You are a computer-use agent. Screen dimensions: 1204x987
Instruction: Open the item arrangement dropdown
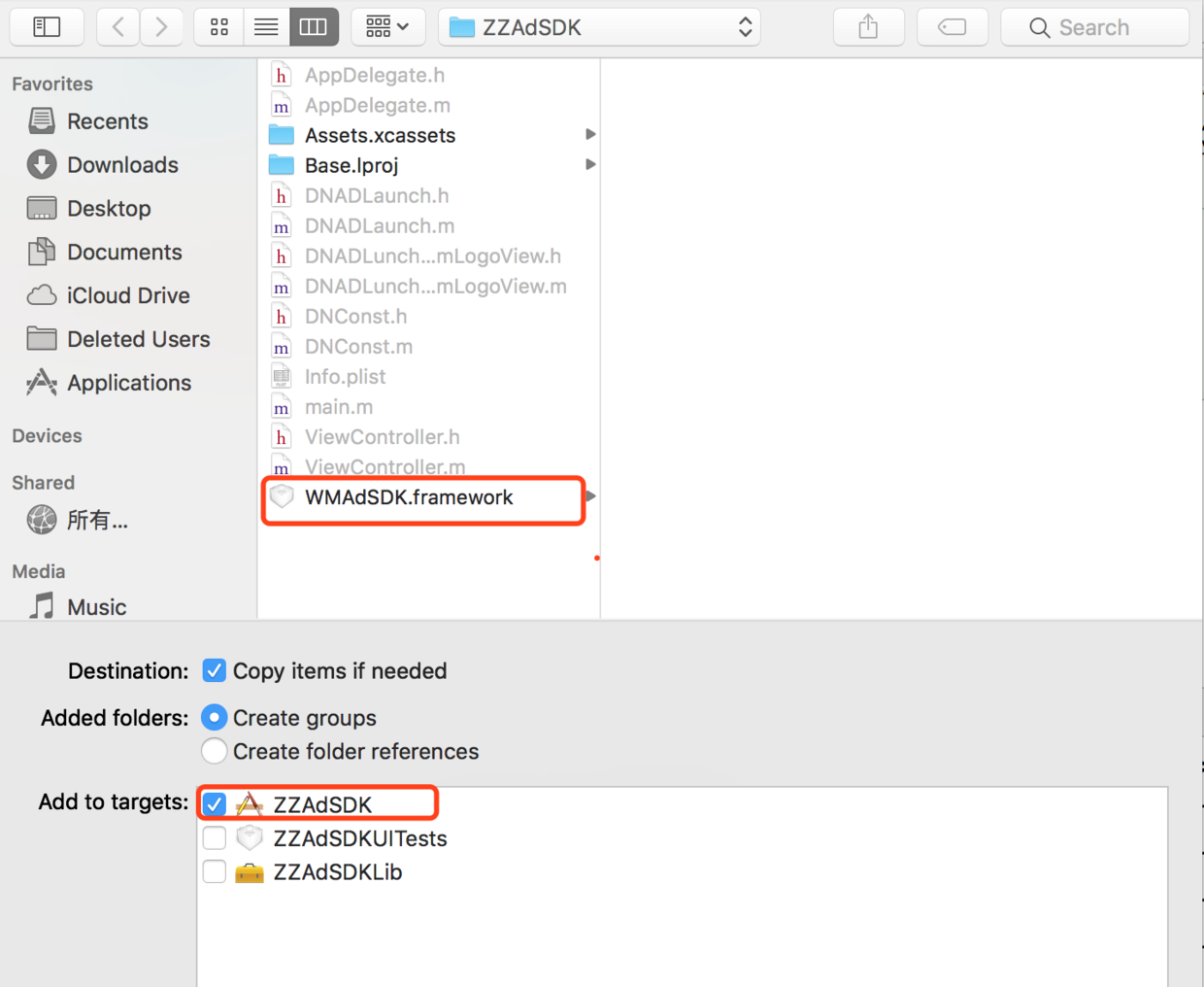(x=387, y=27)
